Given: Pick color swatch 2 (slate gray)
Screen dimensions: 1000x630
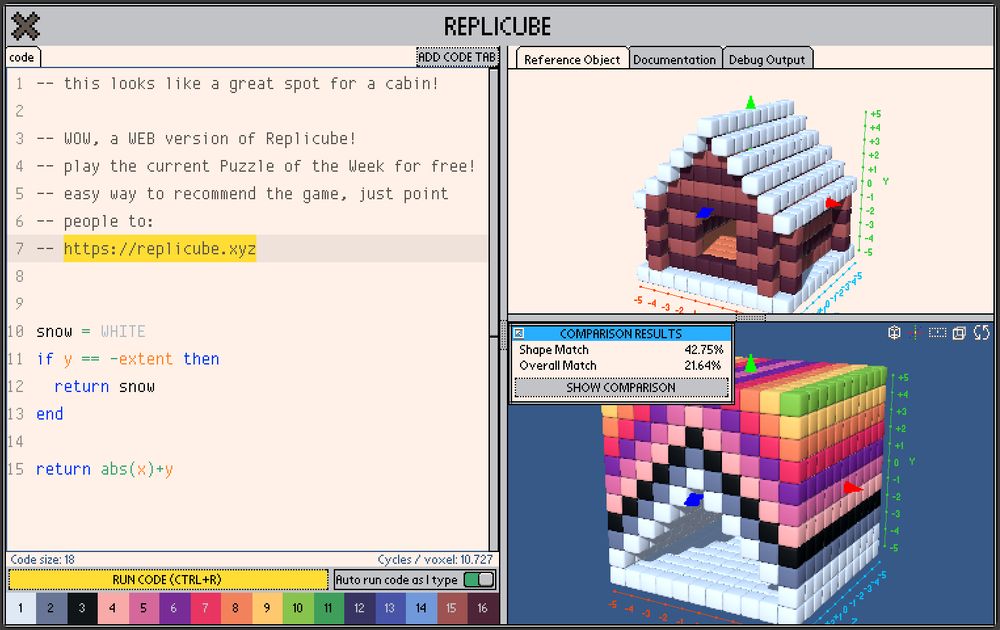Looking at the screenshot, I should (x=51, y=608).
